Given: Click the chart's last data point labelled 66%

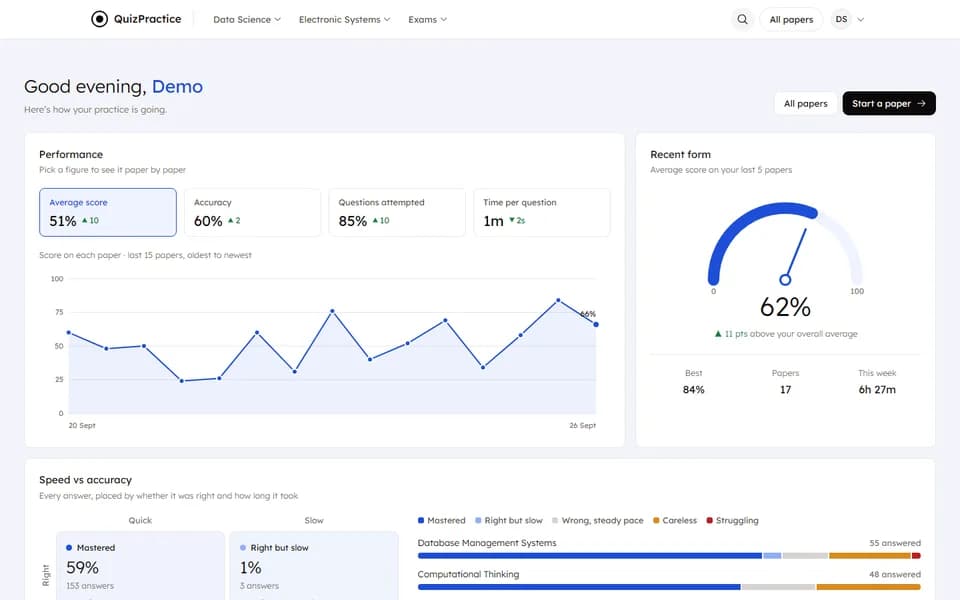Looking at the screenshot, I should point(596,324).
